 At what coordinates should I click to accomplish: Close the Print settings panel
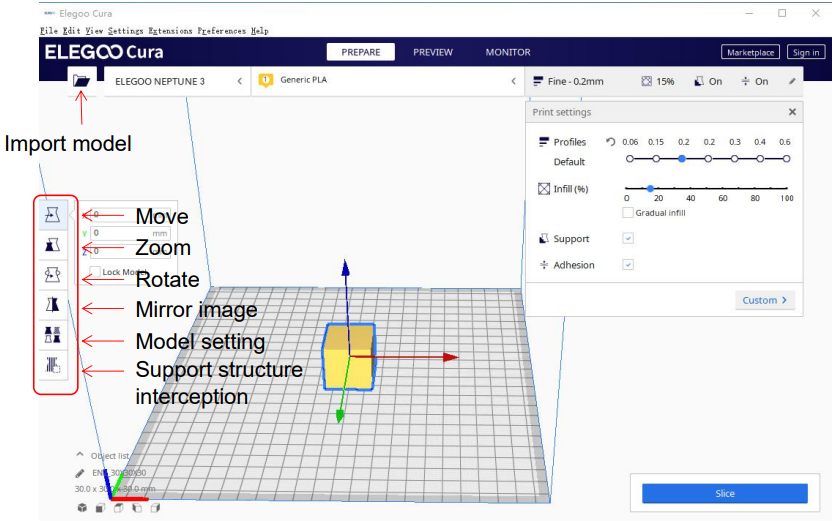point(792,112)
